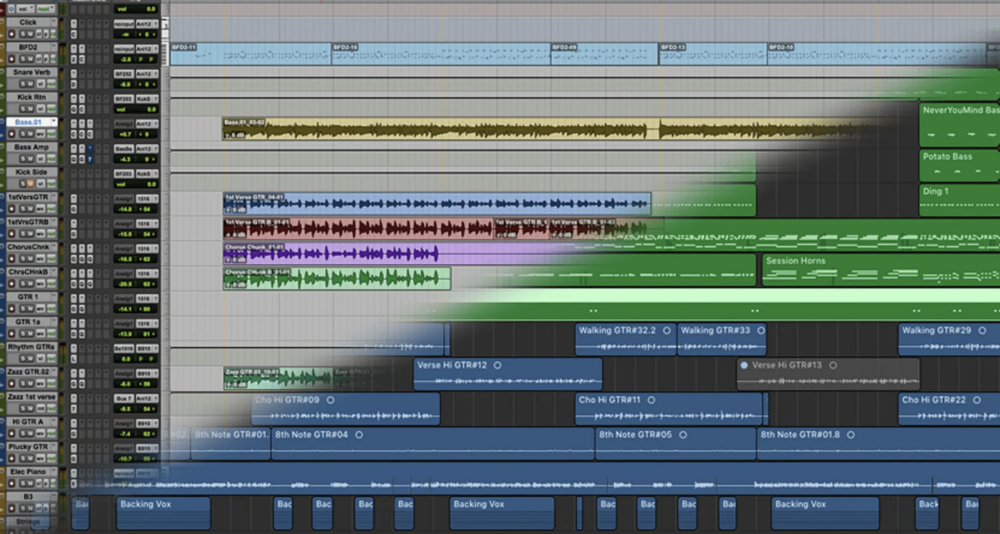Open clip gain badge on 1st Verse GTR_04-01 clip
The image size is (1000, 534).
click(x=235, y=210)
